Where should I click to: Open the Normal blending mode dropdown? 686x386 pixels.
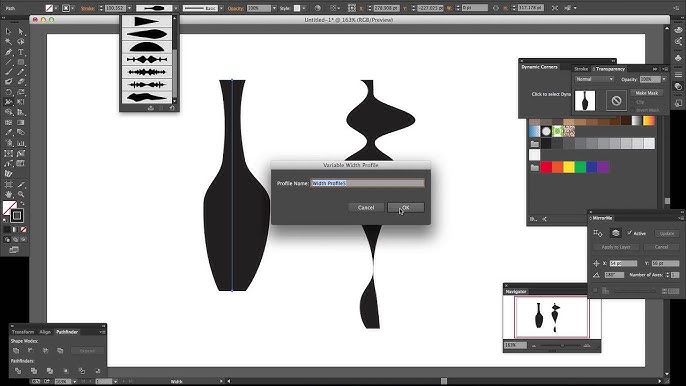tap(594, 79)
